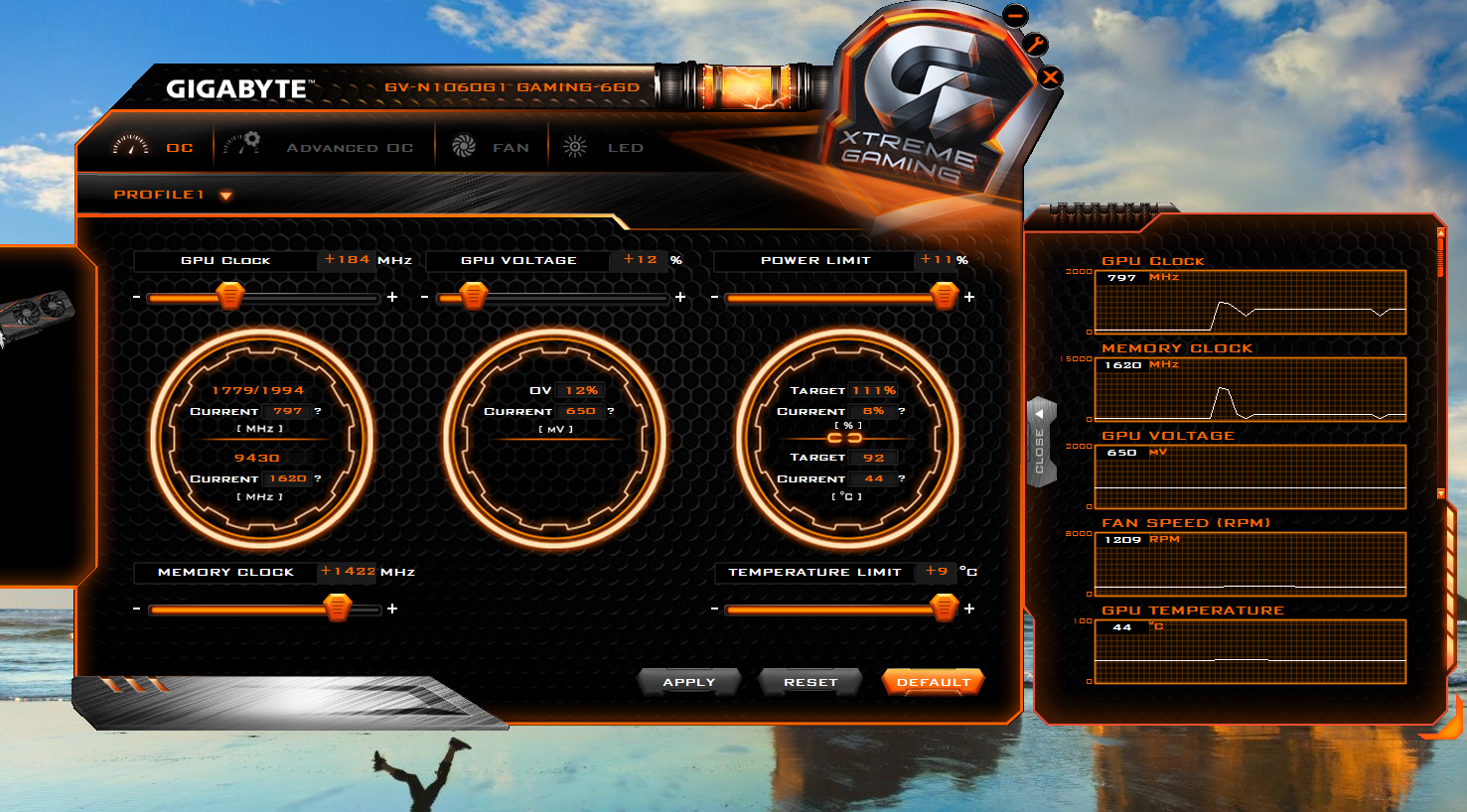Click the Temperature Limit +9 value field
The image size is (1467, 812).
[x=936, y=572]
